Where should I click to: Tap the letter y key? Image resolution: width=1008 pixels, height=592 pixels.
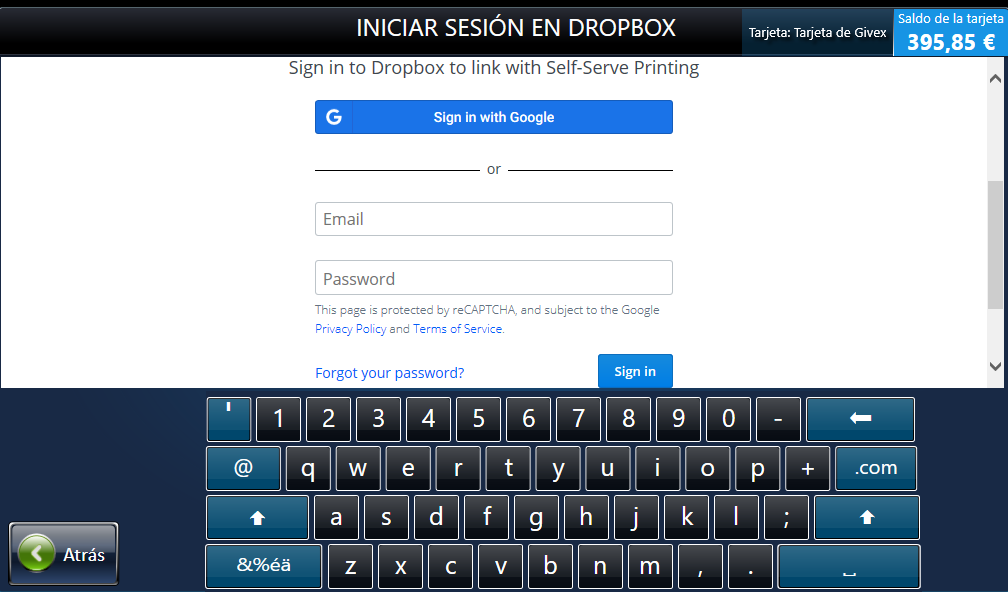558,469
